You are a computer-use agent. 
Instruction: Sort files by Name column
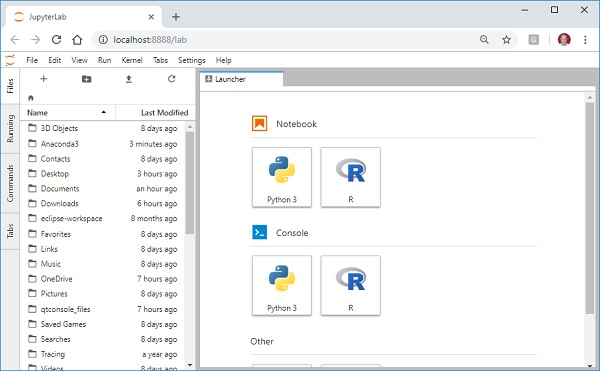(67, 112)
